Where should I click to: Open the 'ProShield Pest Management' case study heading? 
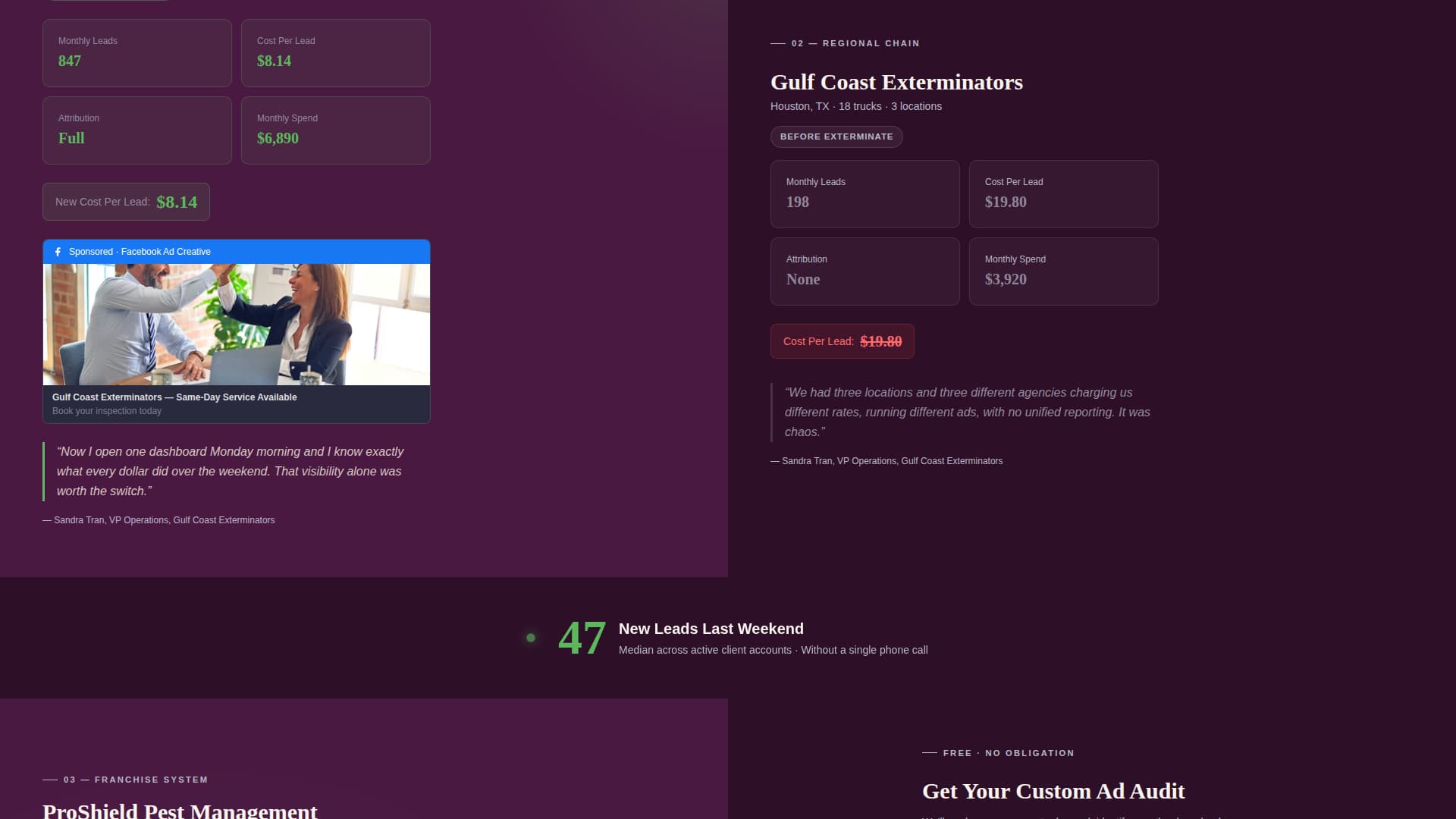click(x=180, y=811)
